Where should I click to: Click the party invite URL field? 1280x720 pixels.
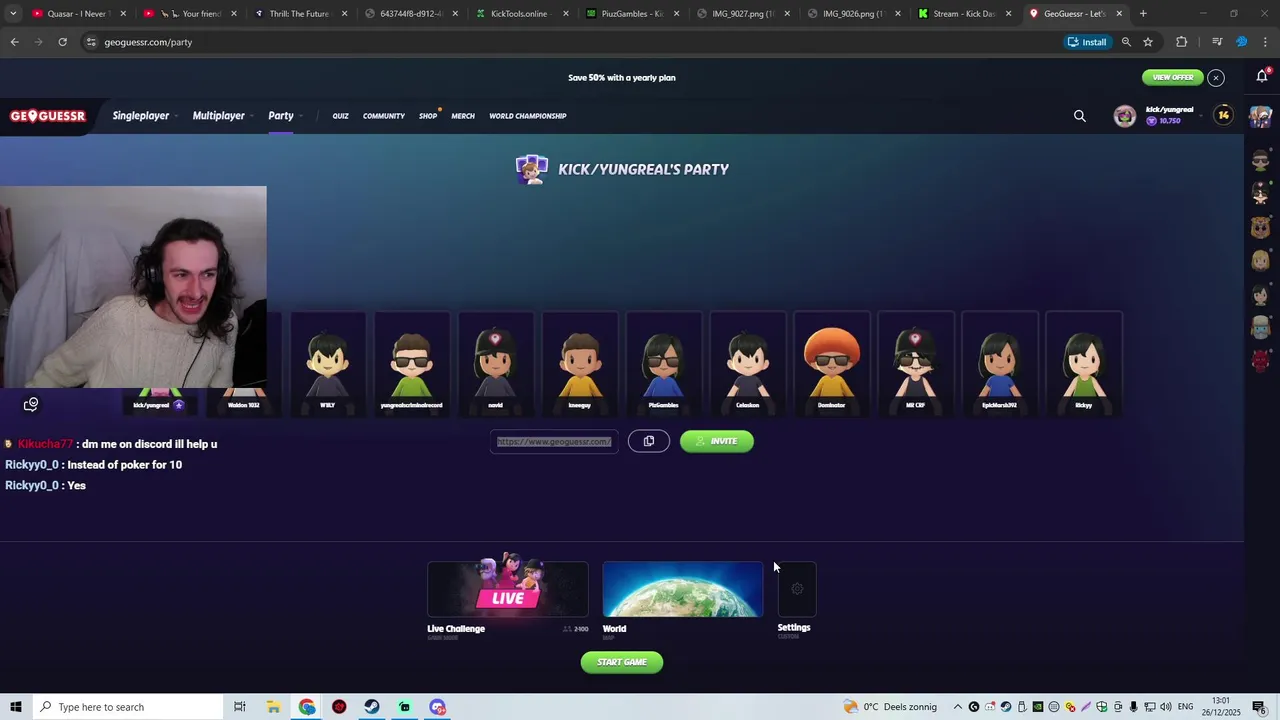[554, 441]
